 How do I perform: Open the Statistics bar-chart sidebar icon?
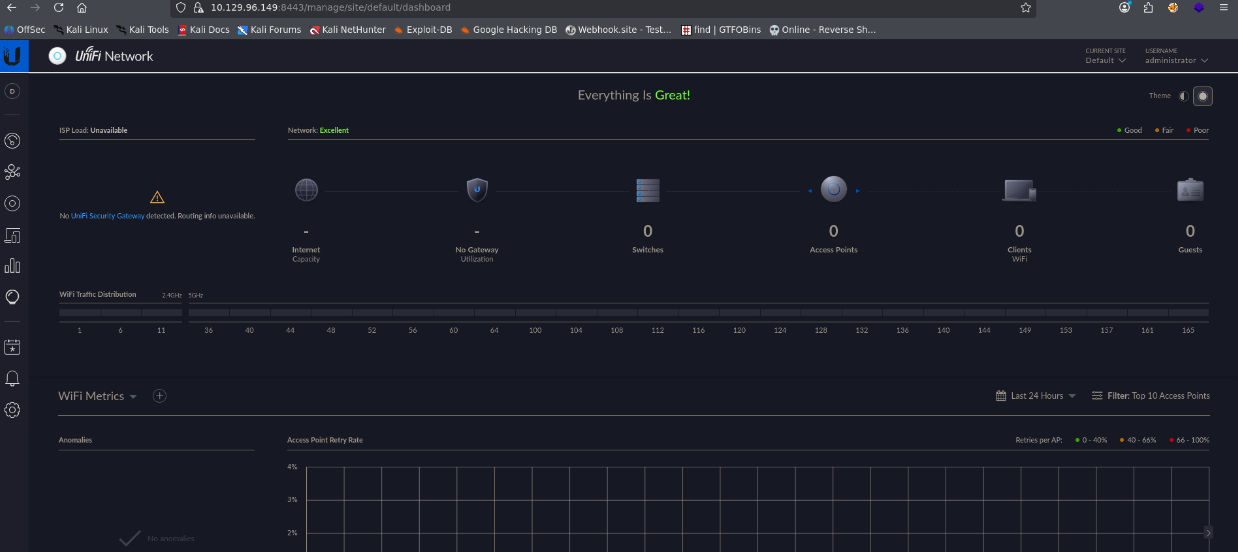click(12, 266)
